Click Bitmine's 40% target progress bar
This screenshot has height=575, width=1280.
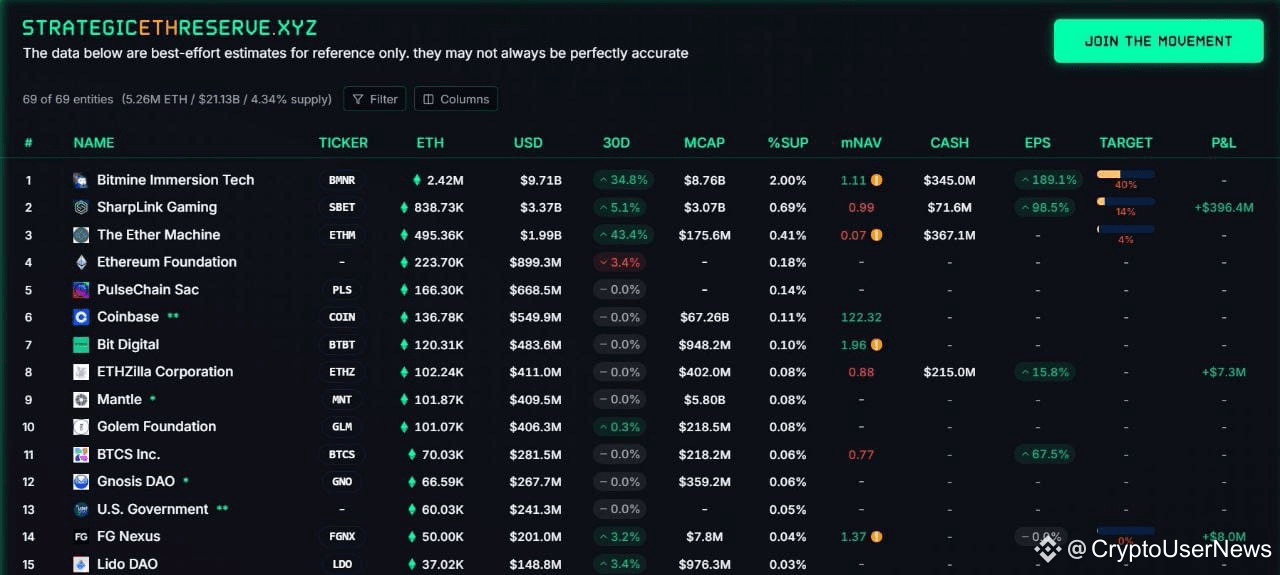coord(1125,174)
